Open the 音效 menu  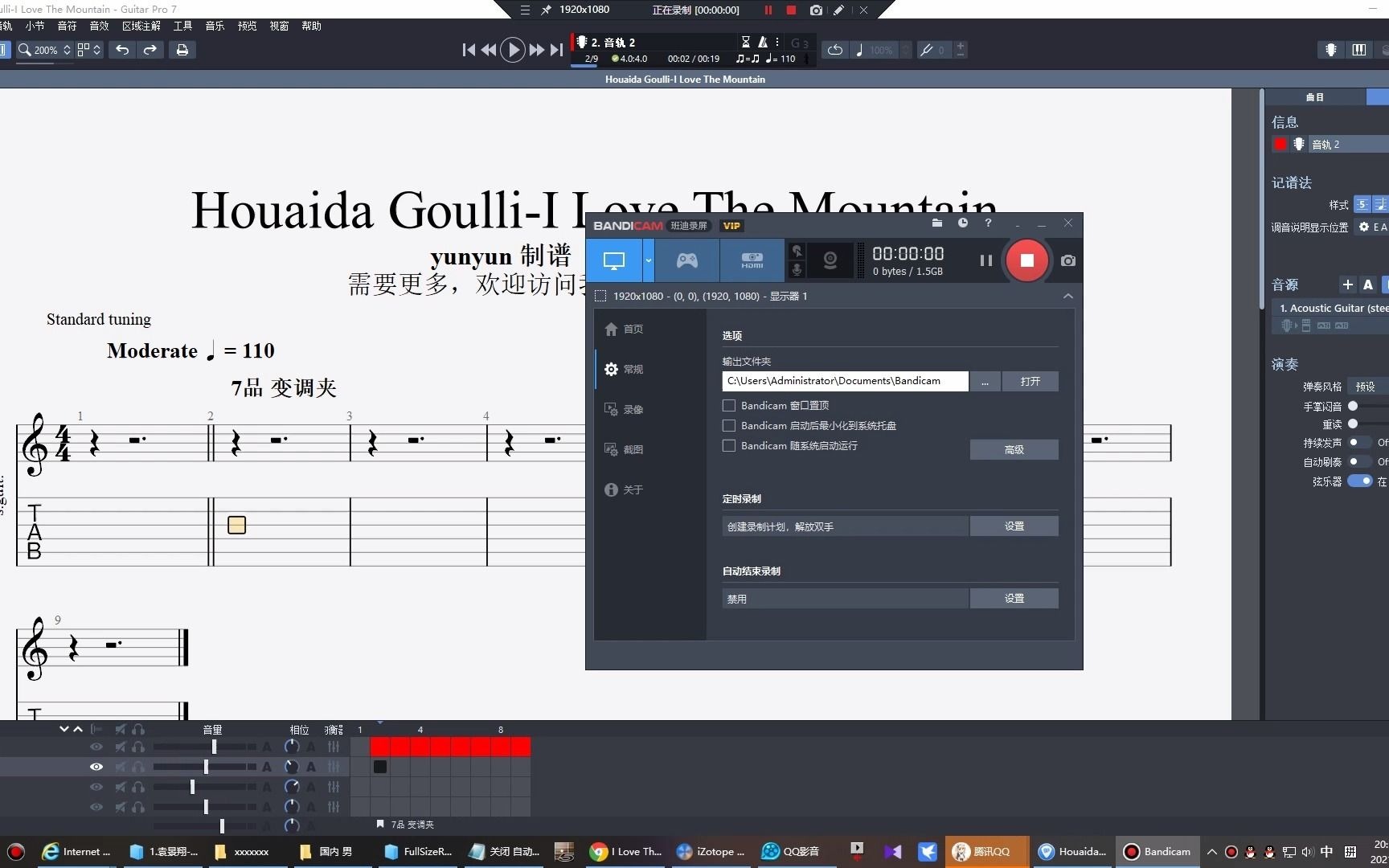pos(99,26)
